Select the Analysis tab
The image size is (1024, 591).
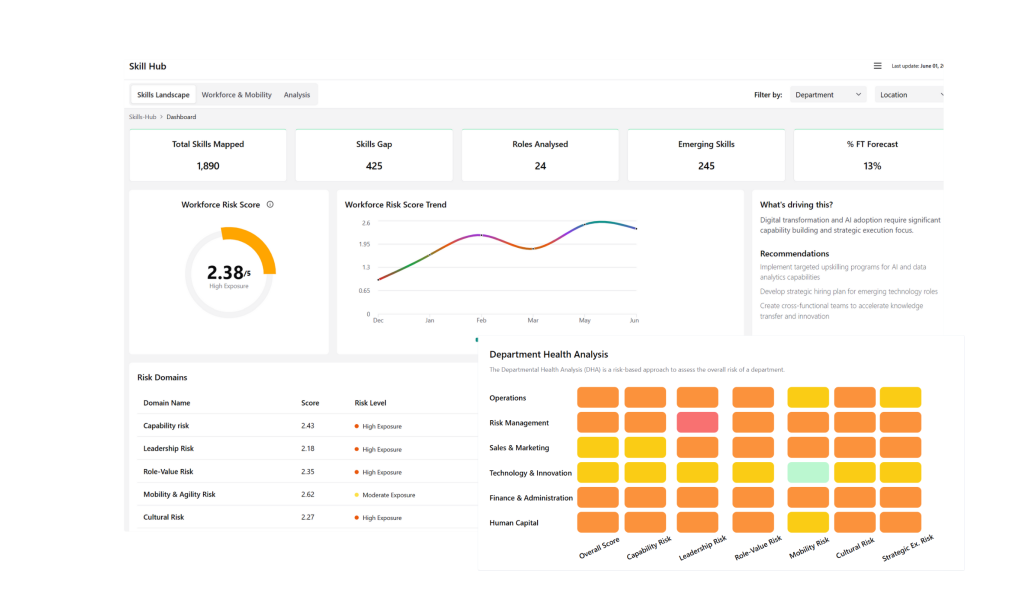297,95
